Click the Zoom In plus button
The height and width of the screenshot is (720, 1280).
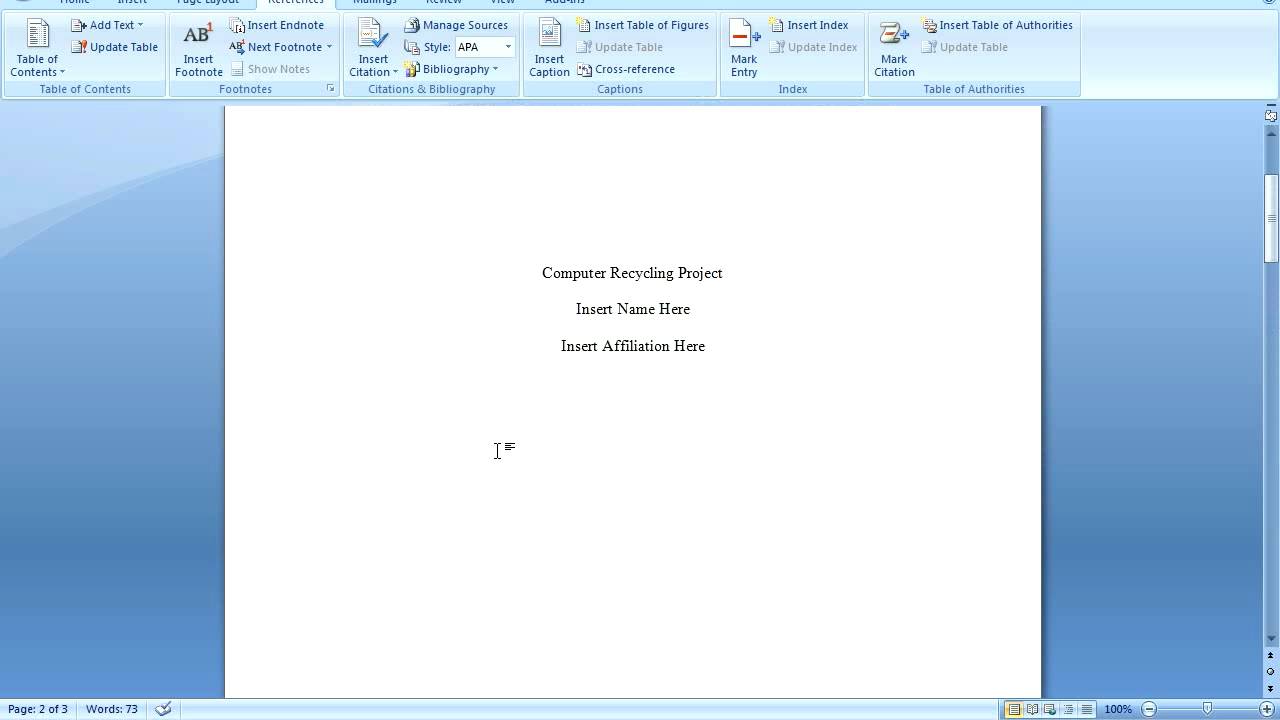(x=1266, y=709)
